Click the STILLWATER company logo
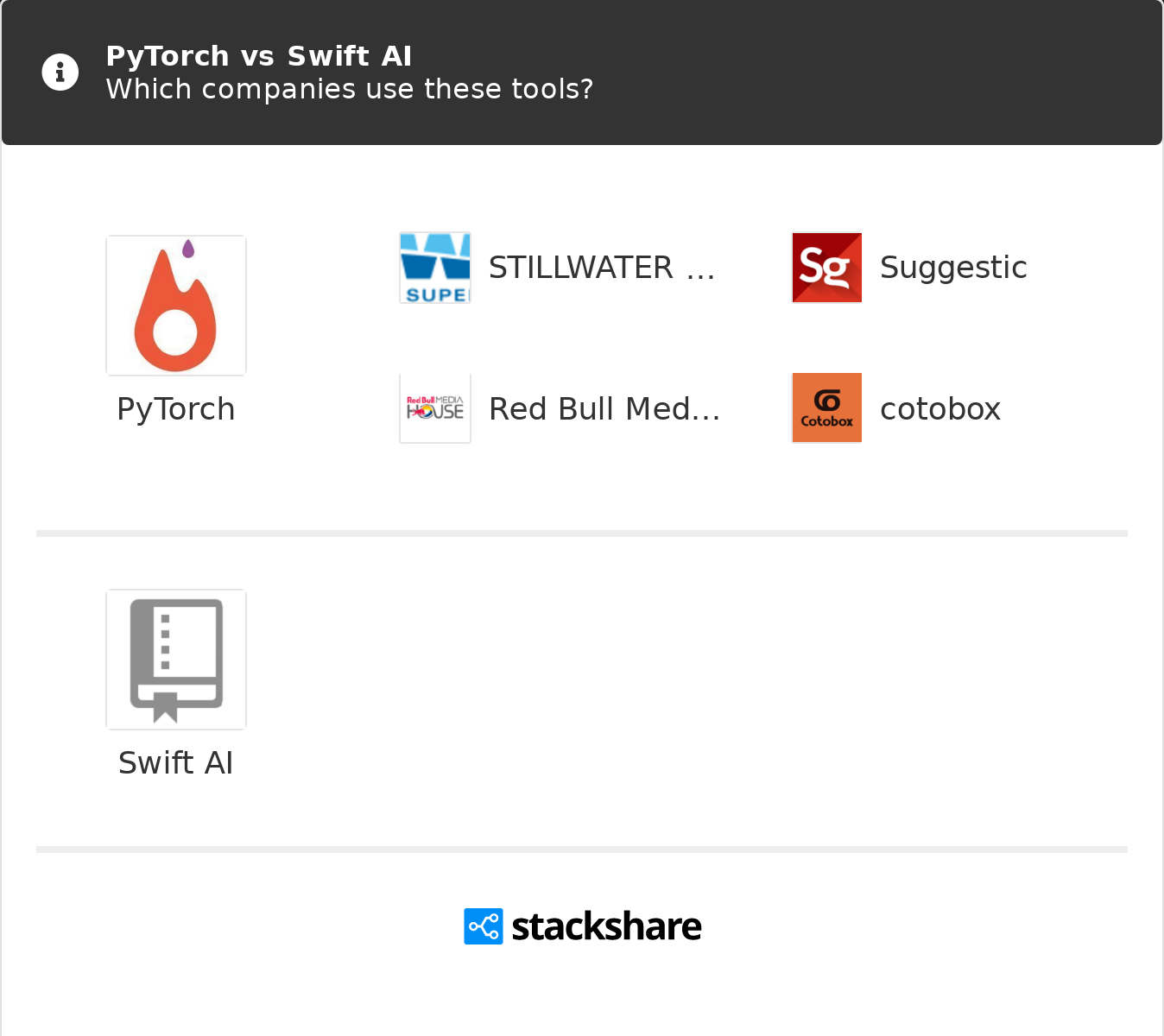Screen dimensions: 1164x1036 pos(435,268)
